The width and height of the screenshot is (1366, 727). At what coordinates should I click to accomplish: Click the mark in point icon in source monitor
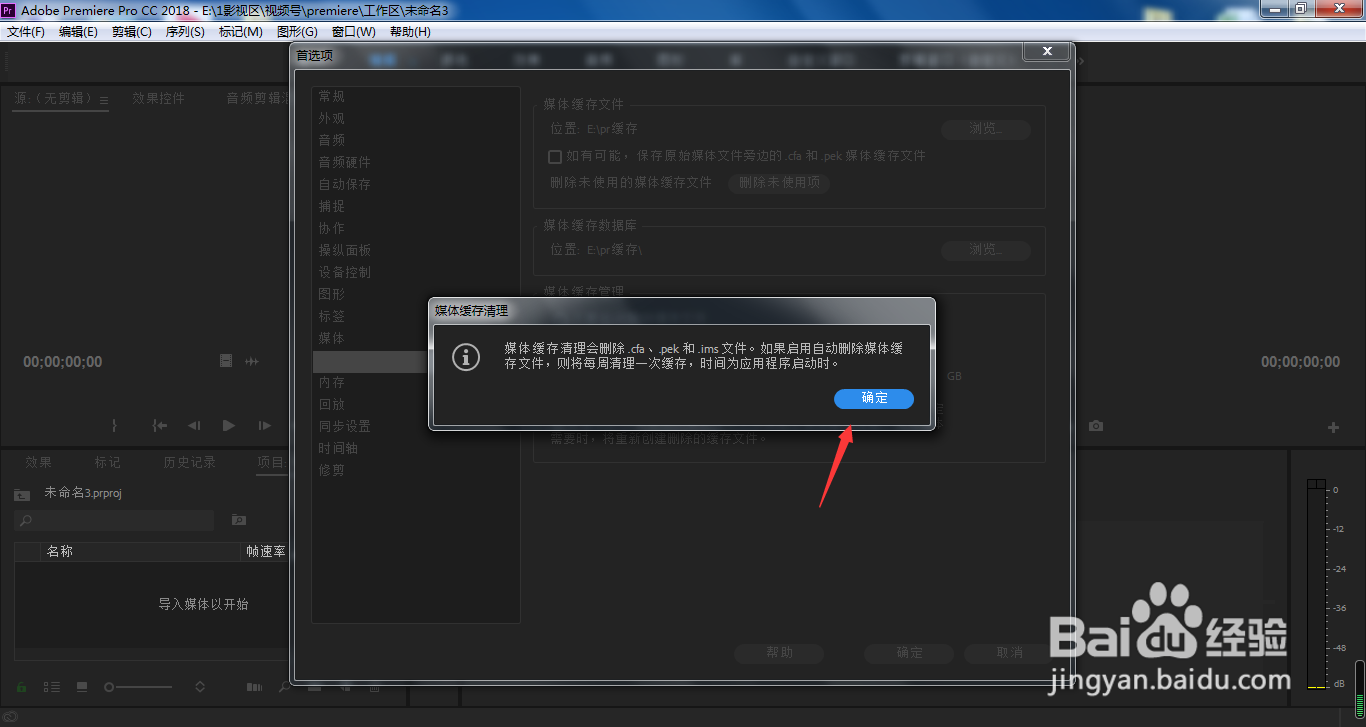coord(114,425)
